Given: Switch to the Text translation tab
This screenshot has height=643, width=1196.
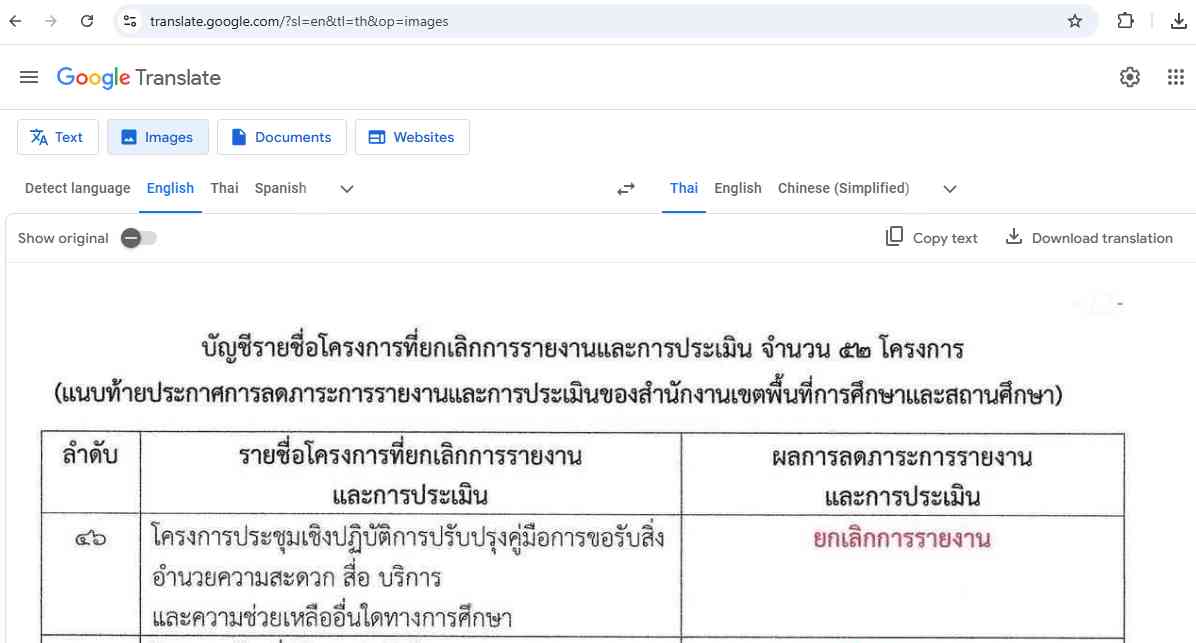Looking at the screenshot, I should [x=57, y=137].
